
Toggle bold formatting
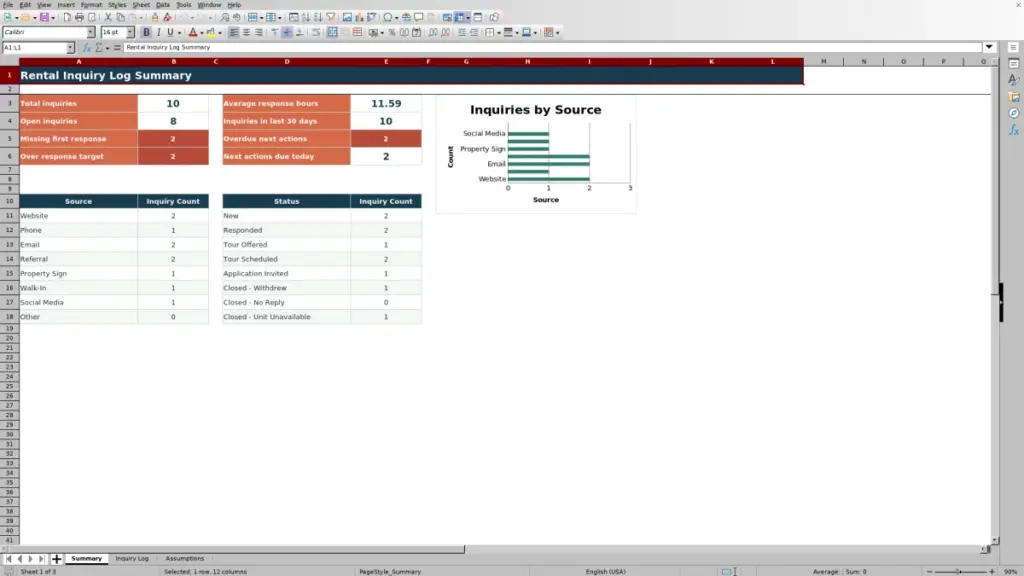click(x=146, y=33)
